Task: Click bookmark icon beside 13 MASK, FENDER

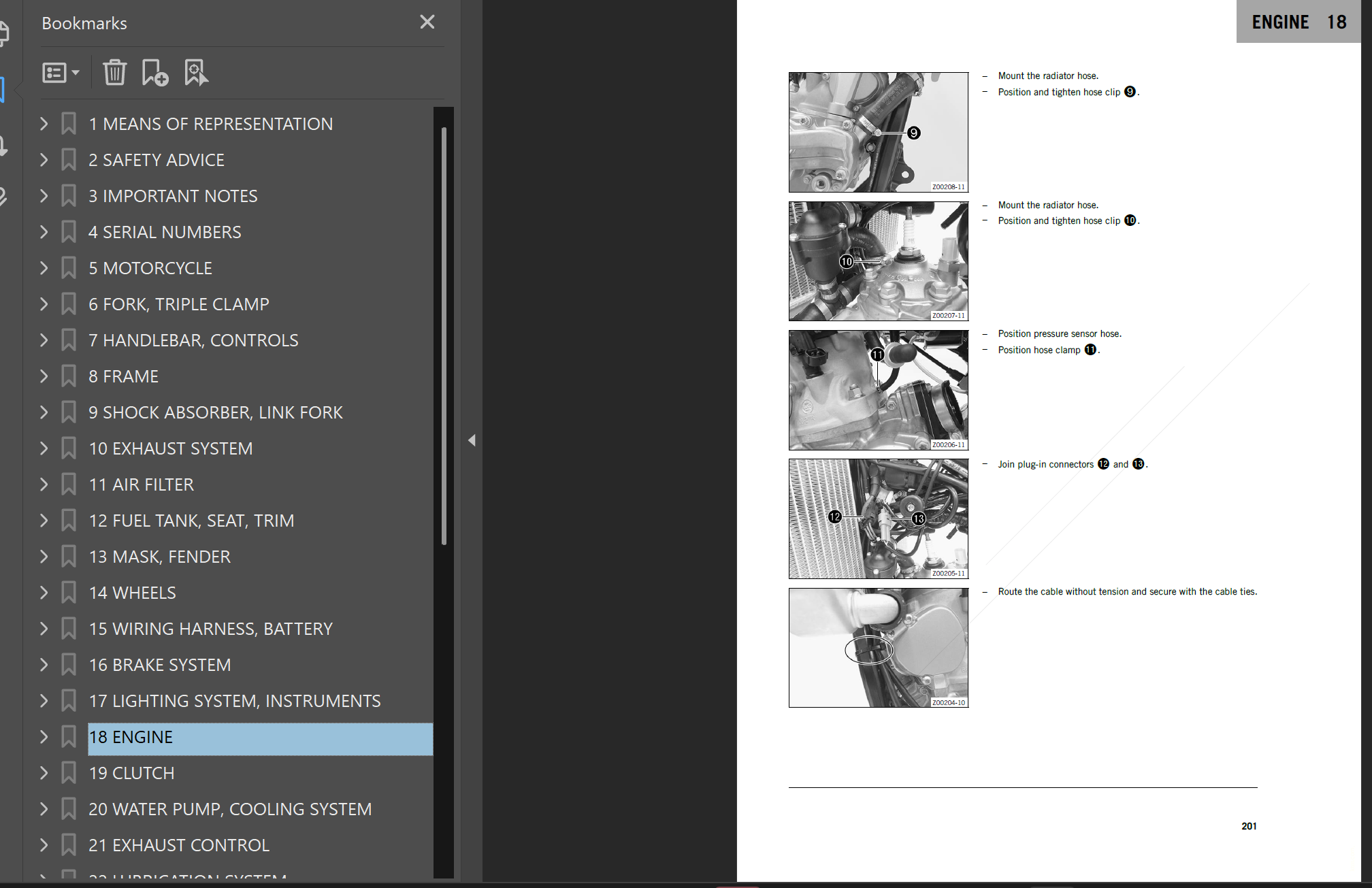Action: coord(69,557)
